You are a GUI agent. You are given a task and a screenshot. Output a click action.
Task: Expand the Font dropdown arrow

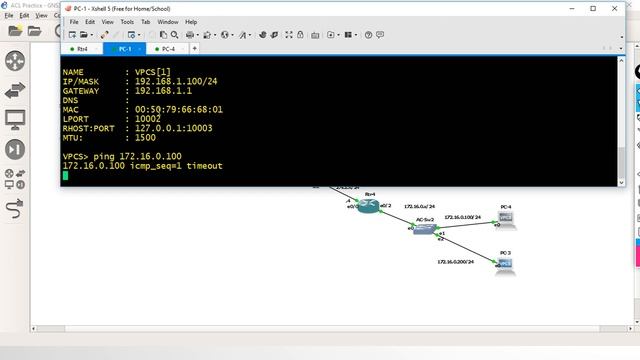click(x=250, y=35)
